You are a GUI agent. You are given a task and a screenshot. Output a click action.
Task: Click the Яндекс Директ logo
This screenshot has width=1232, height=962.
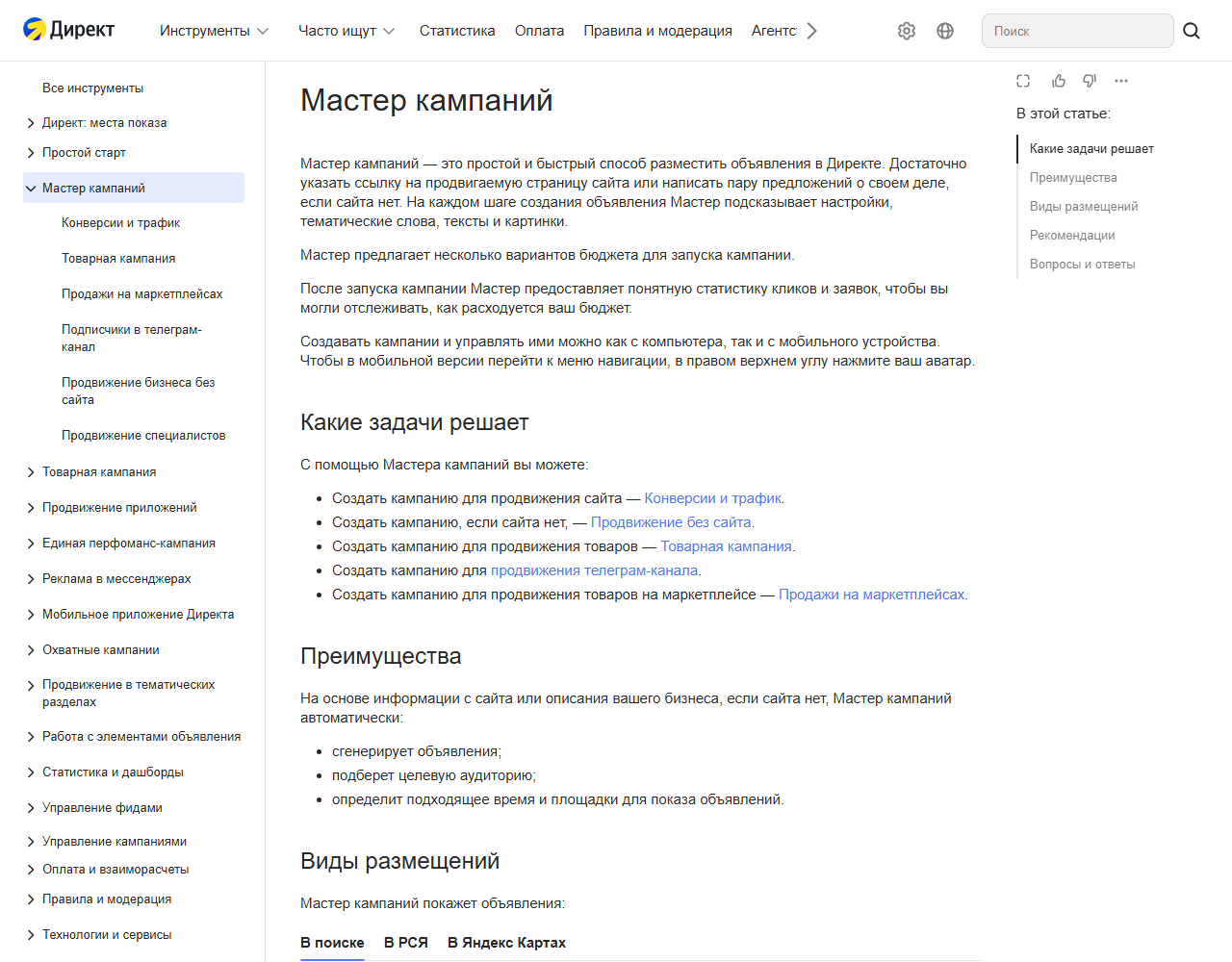pos(68,30)
